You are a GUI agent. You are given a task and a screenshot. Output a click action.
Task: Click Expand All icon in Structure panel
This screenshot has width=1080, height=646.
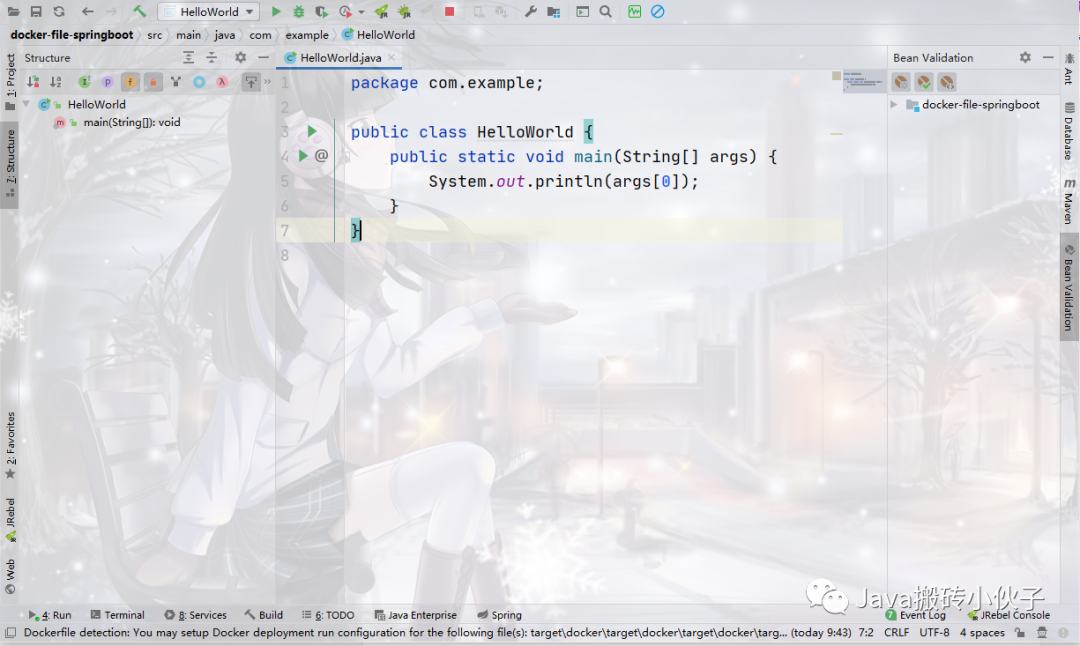[x=188, y=57]
